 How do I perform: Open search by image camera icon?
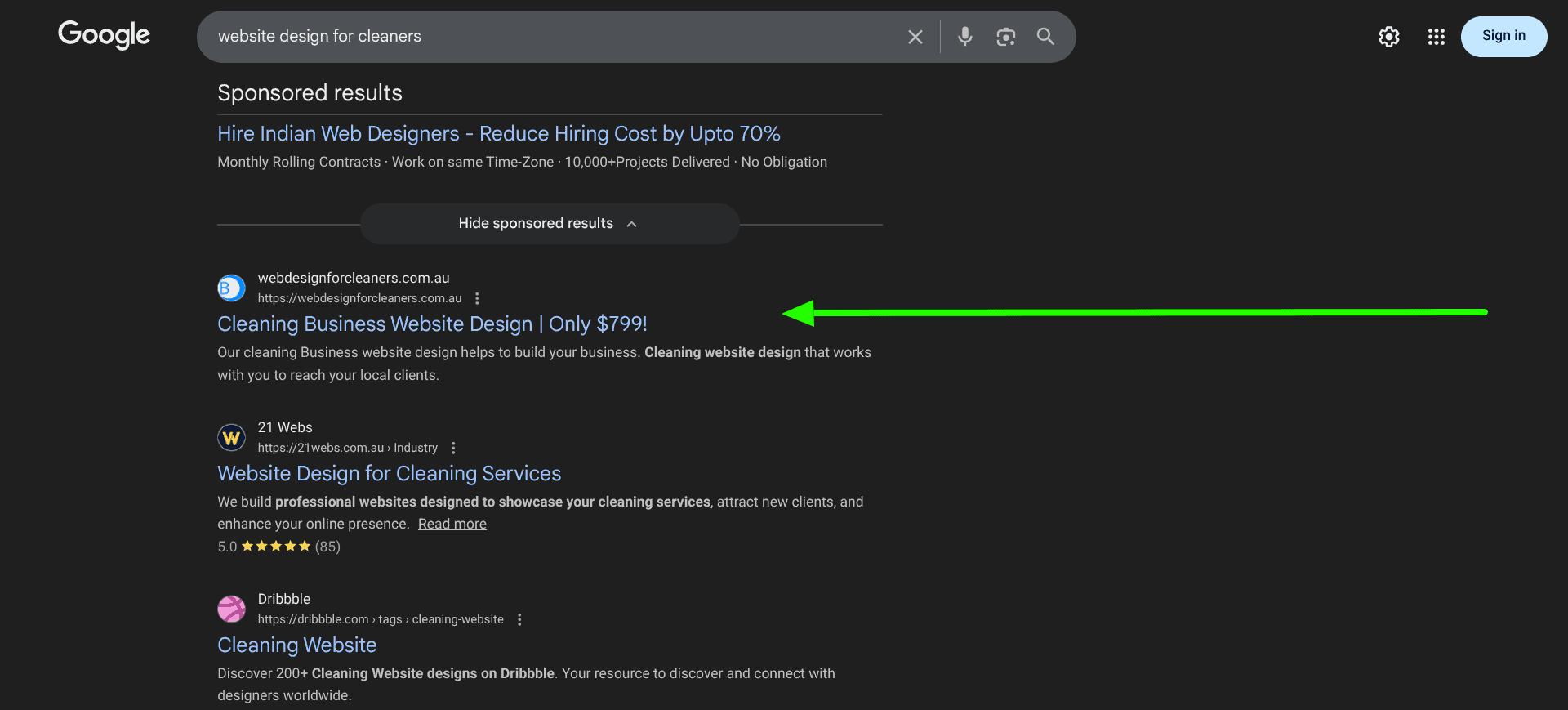tap(1006, 37)
